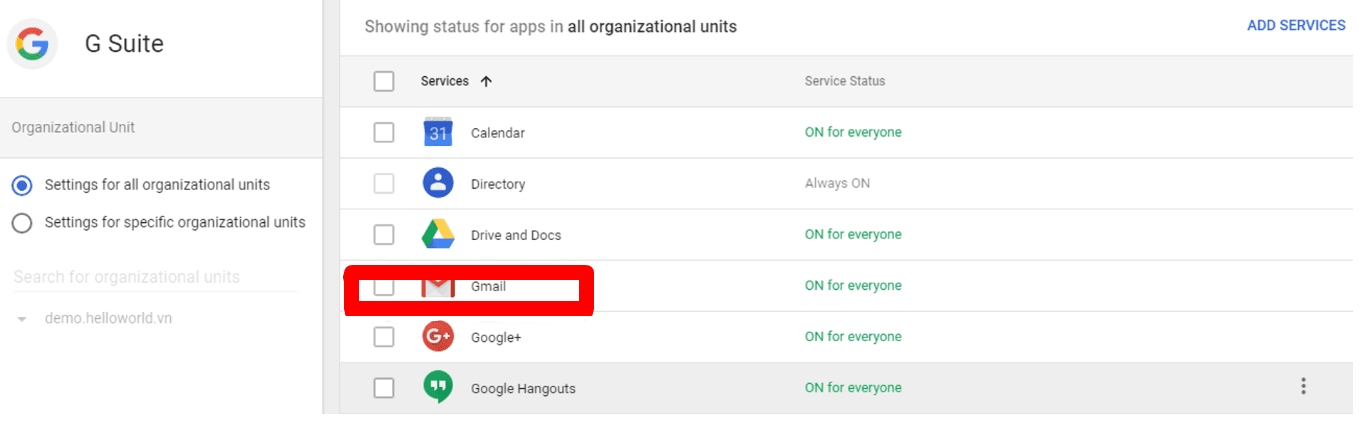This screenshot has height=425, width=1365.
Task: Click Google Hangouts' ON for everyone status
Action: (853, 387)
